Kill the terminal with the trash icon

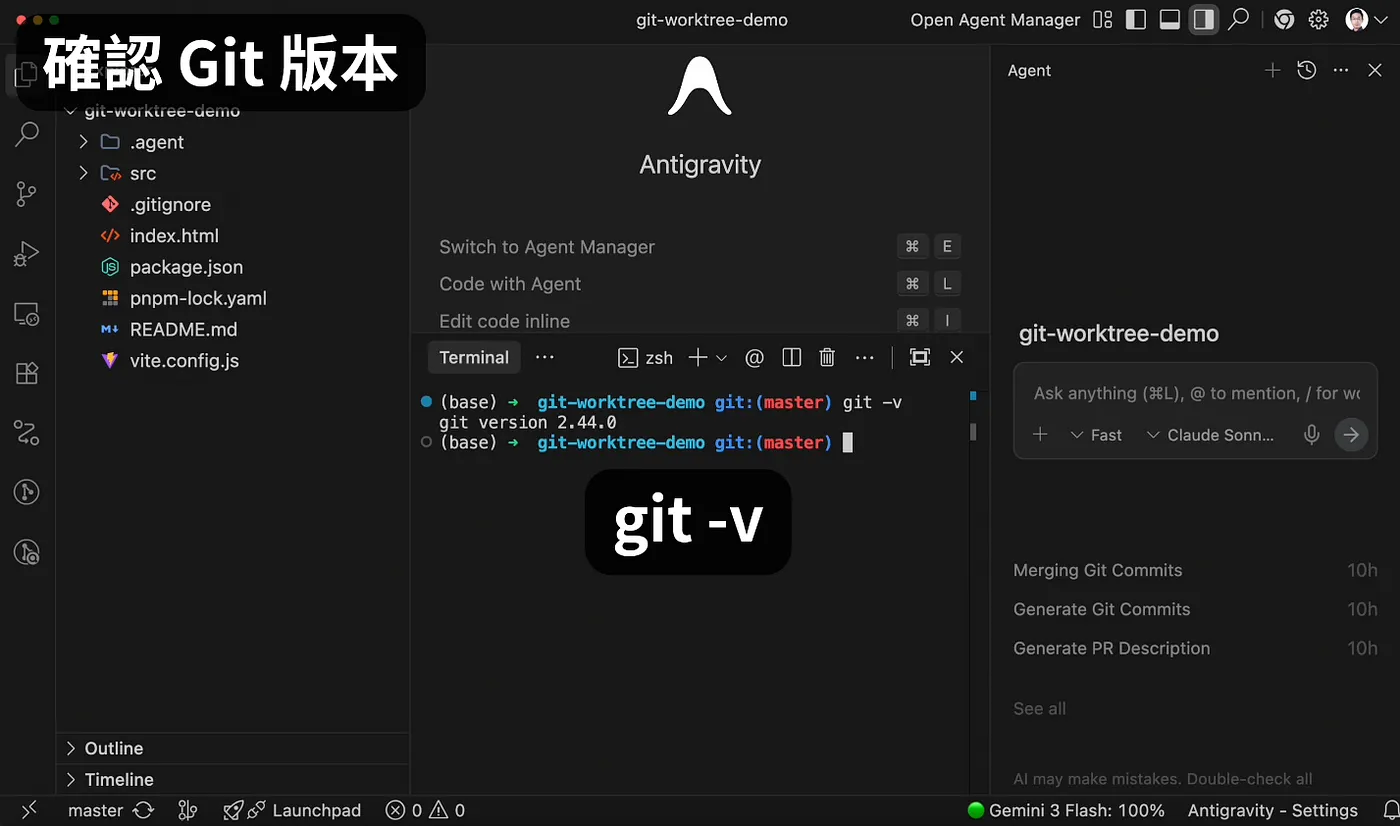pyautogui.click(x=827, y=357)
